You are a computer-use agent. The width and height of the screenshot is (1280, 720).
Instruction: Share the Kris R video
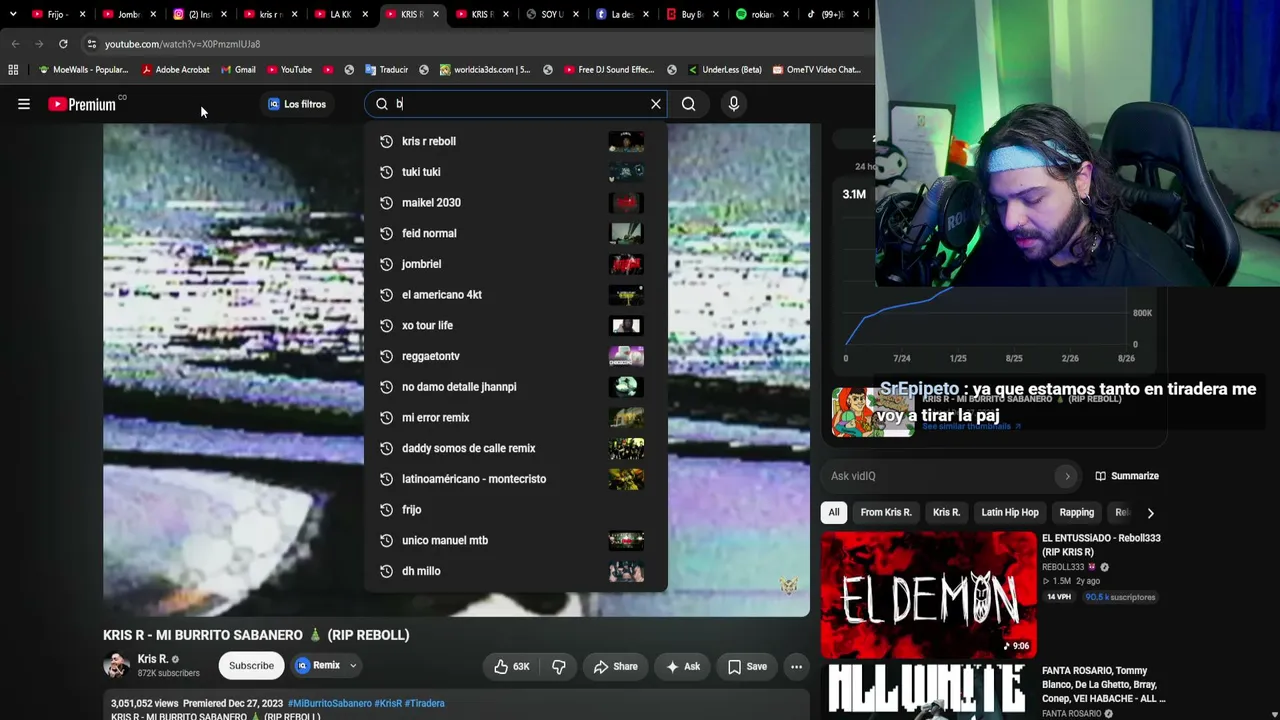coord(615,666)
